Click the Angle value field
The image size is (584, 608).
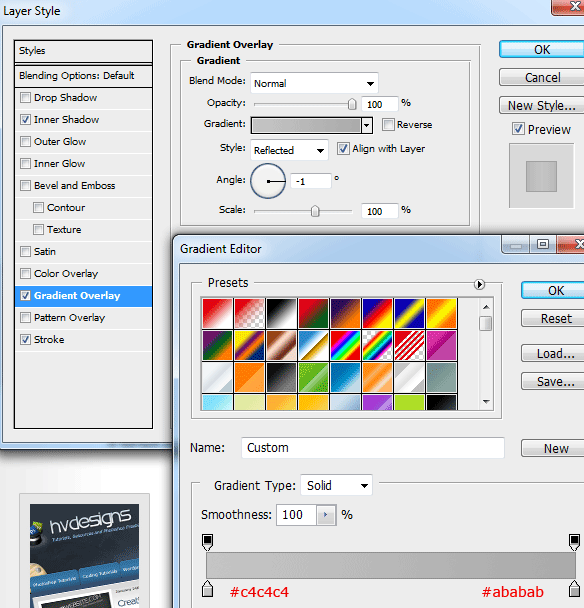tap(311, 181)
